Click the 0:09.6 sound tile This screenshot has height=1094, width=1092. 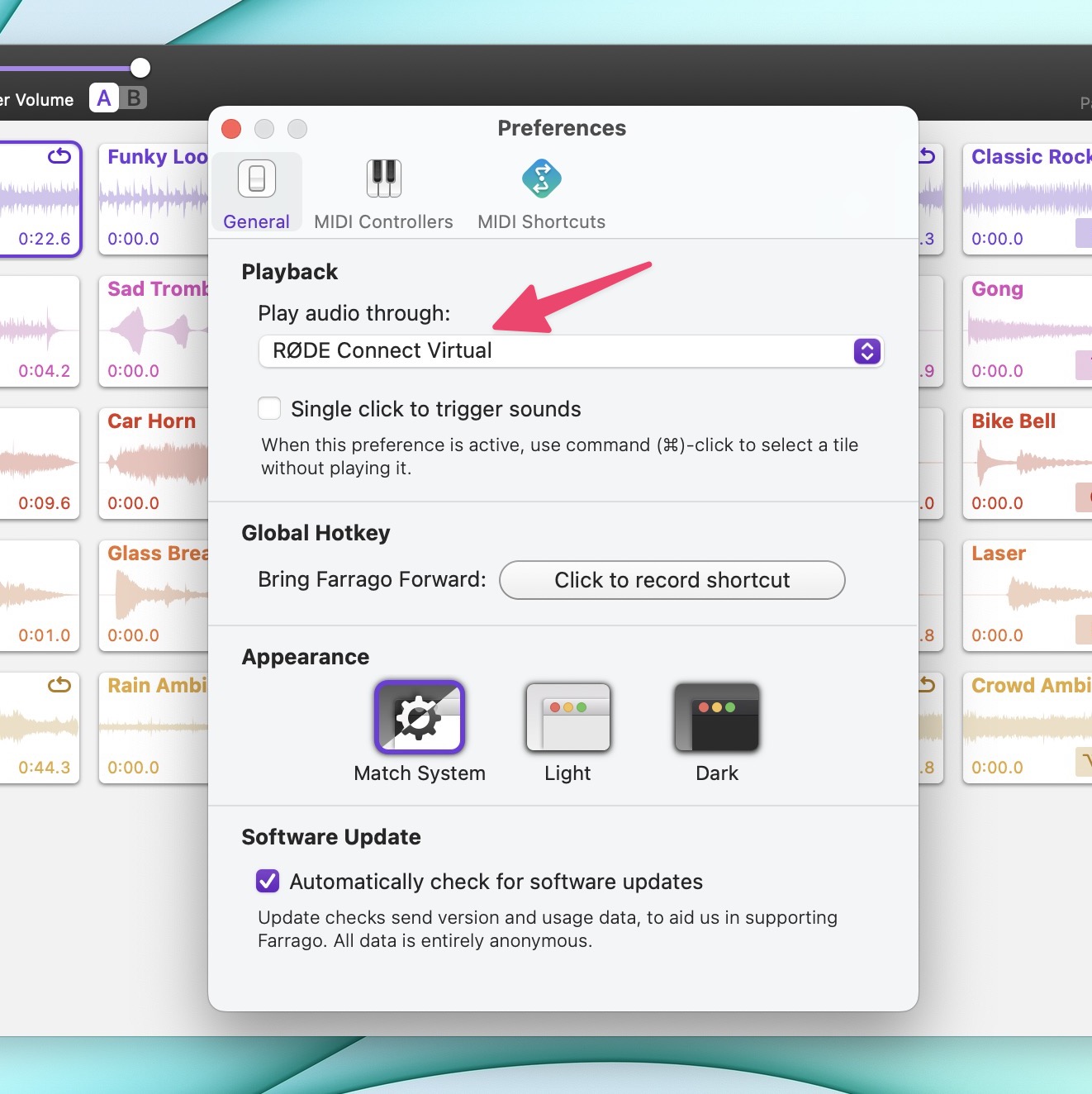[x=40, y=463]
